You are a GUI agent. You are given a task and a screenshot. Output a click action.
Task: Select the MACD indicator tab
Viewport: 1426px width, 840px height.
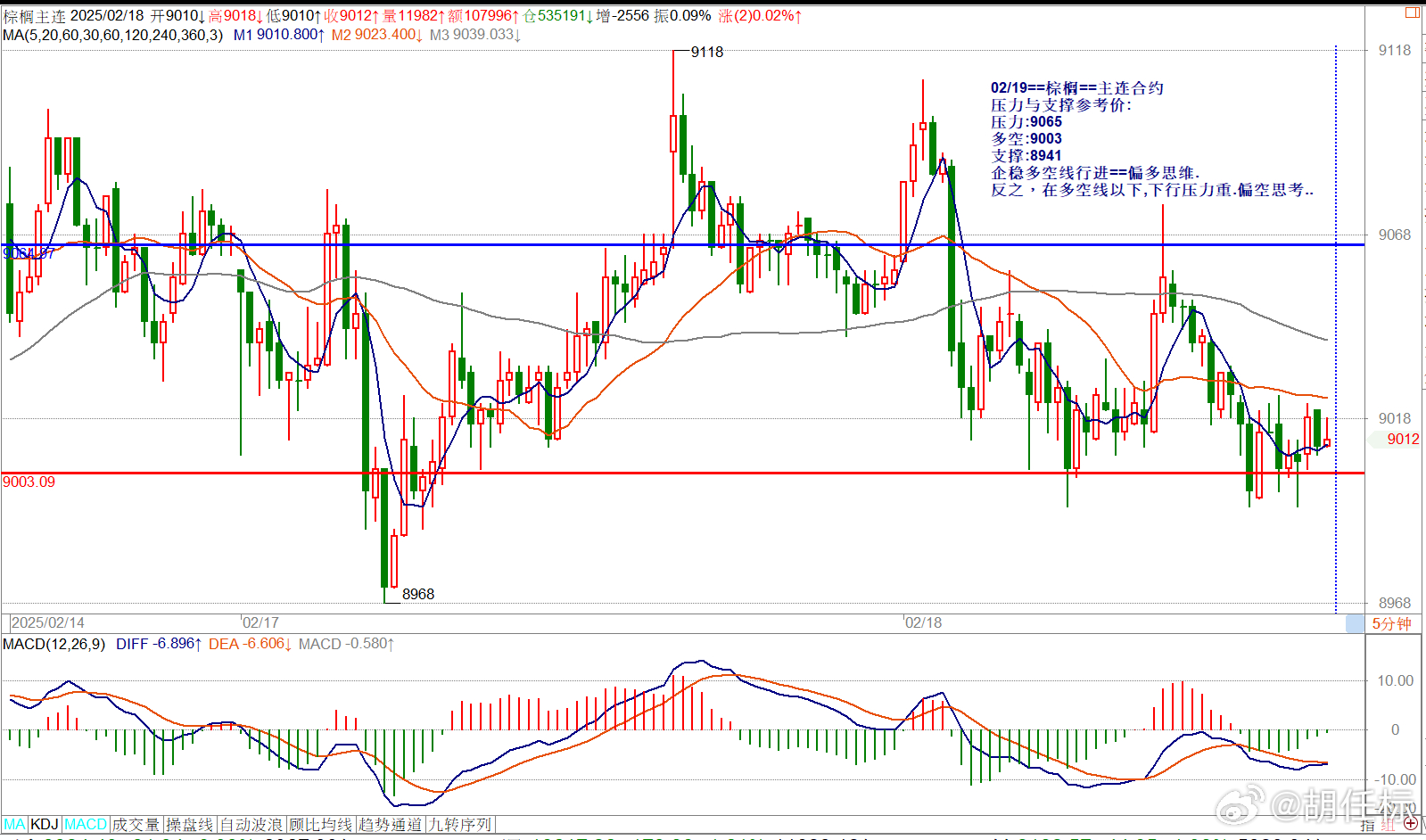86,825
